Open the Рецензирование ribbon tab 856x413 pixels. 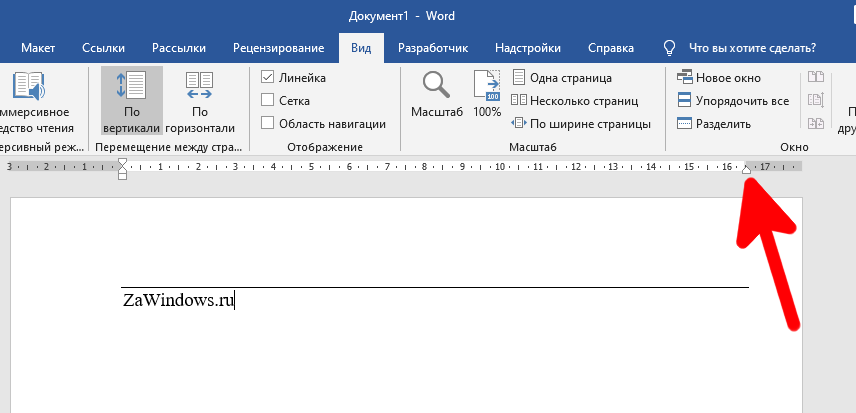tap(278, 48)
